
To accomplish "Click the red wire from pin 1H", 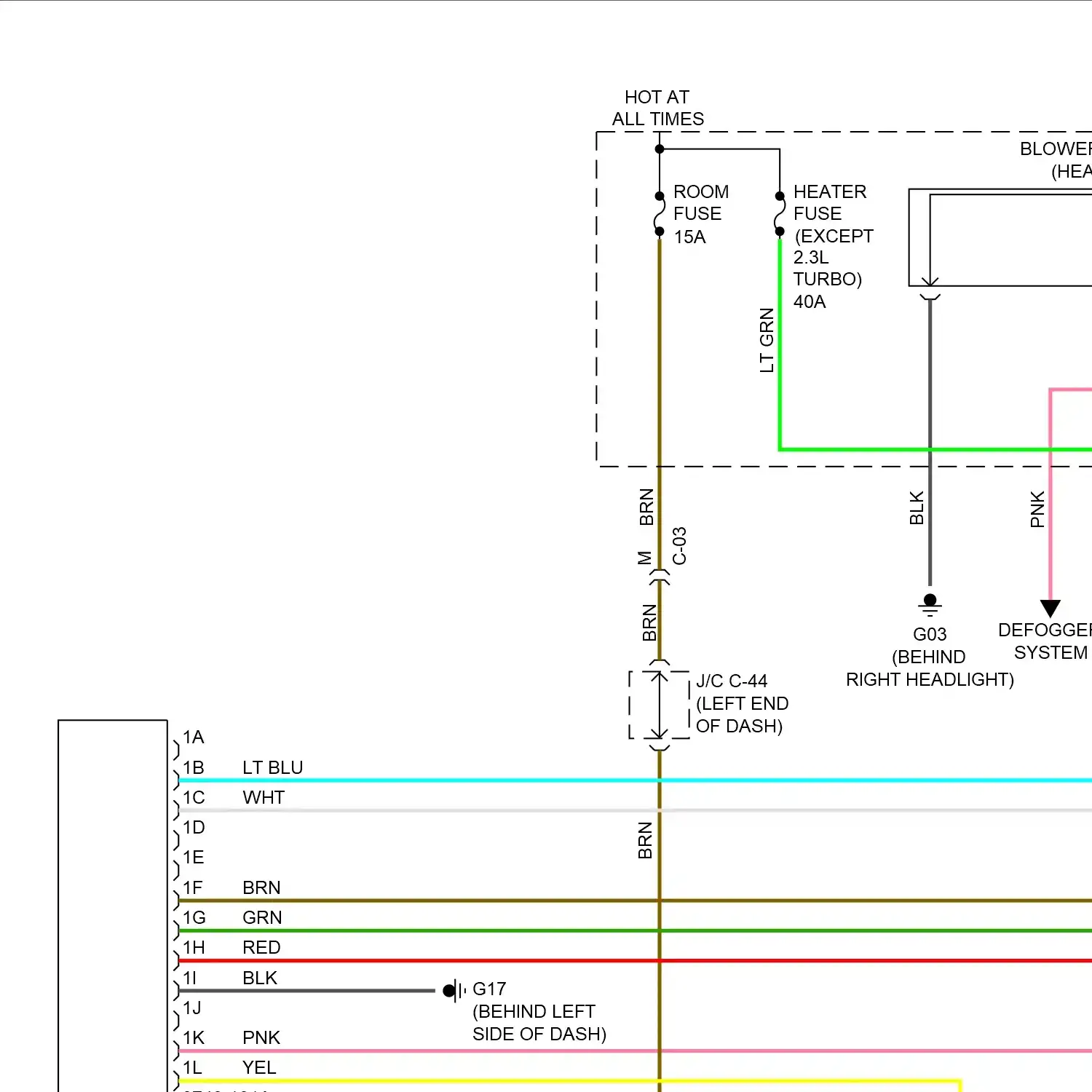I will click(635, 960).
